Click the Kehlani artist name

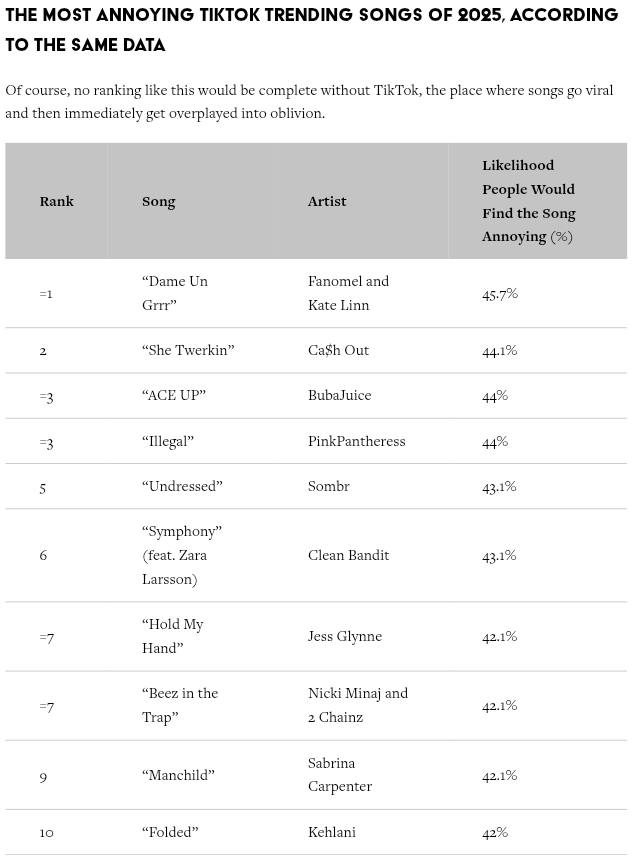tap(332, 832)
